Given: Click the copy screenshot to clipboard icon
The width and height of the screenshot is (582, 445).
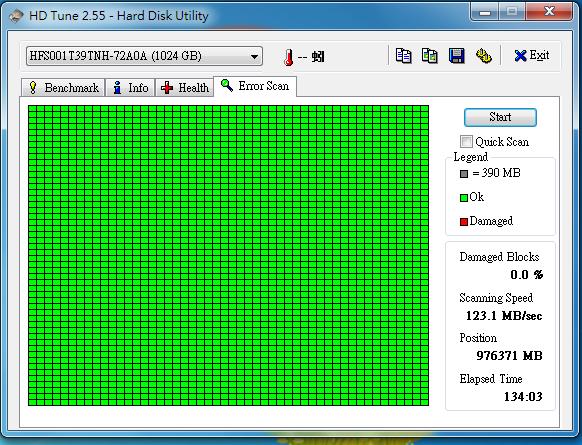Looking at the screenshot, I should 429,56.
